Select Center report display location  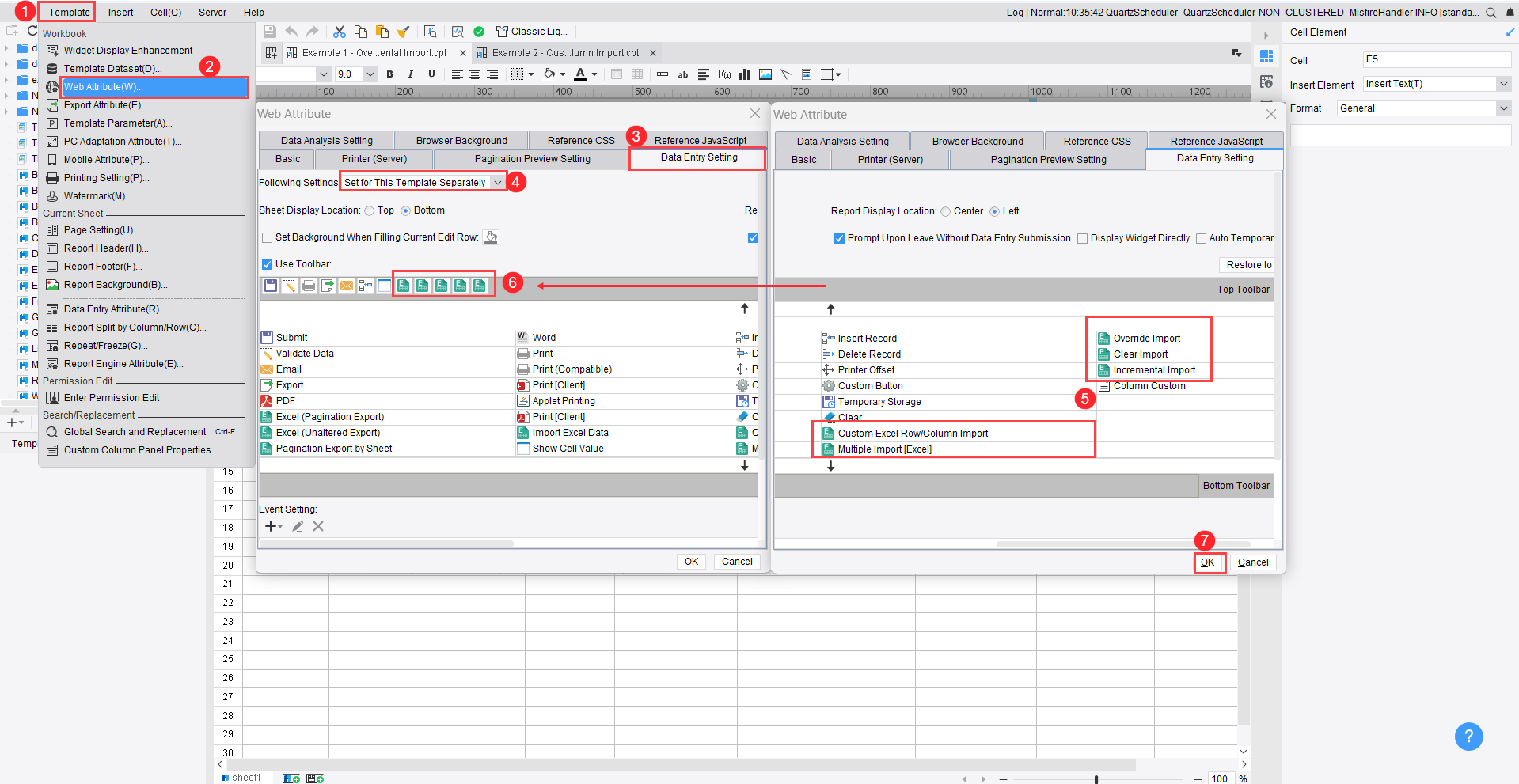946,212
